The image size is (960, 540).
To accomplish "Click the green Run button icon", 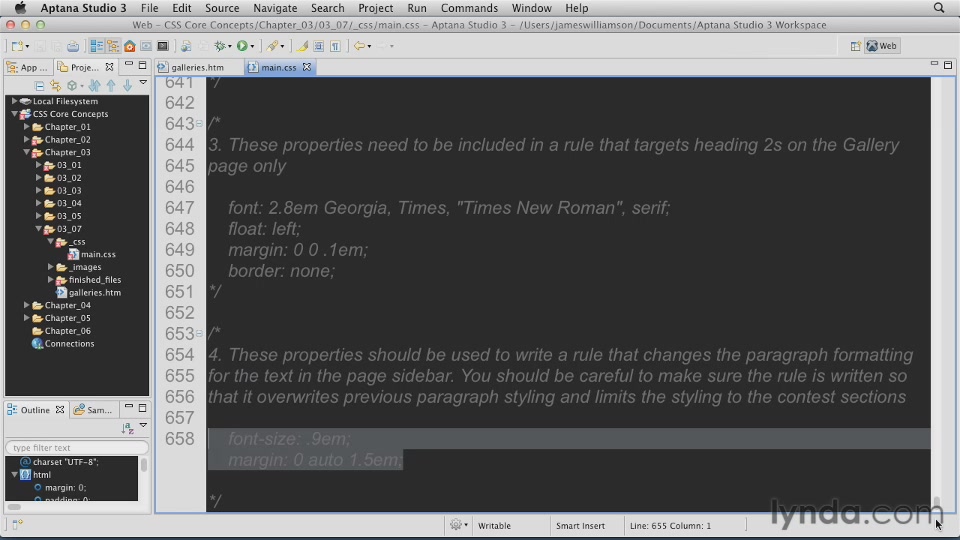I will pyautogui.click(x=242, y=46).
